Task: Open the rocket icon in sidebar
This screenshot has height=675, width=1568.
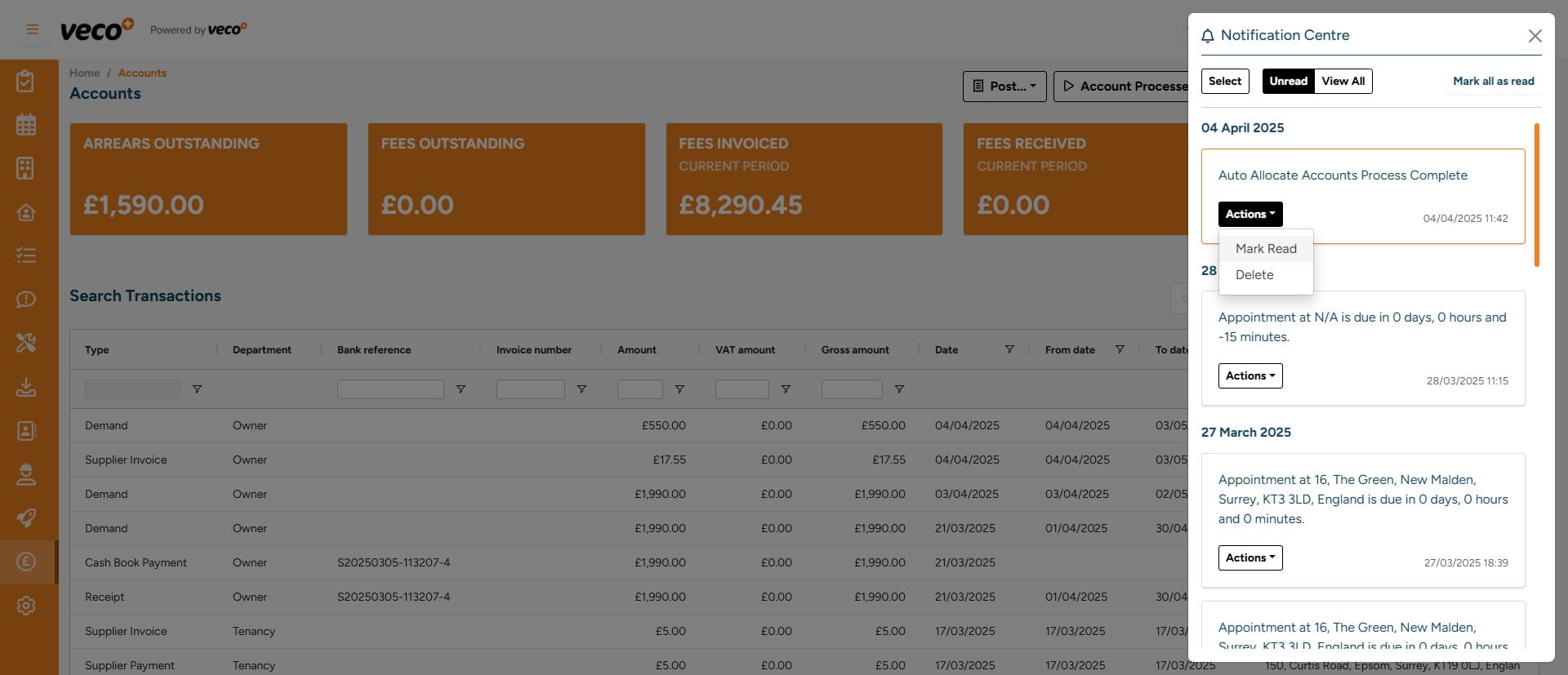Action: pyautogui.click(x=26, y=517)
